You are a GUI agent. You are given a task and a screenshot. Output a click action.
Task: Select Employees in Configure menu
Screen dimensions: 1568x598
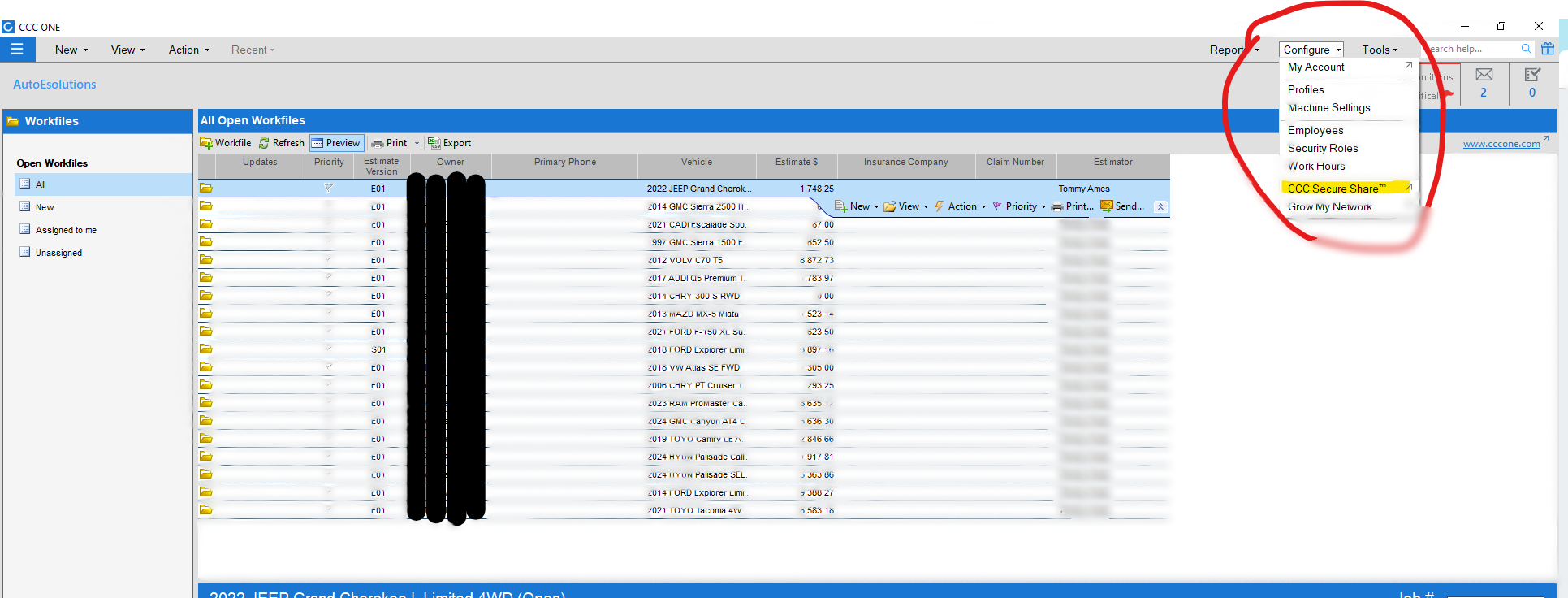pos(1315,131)
